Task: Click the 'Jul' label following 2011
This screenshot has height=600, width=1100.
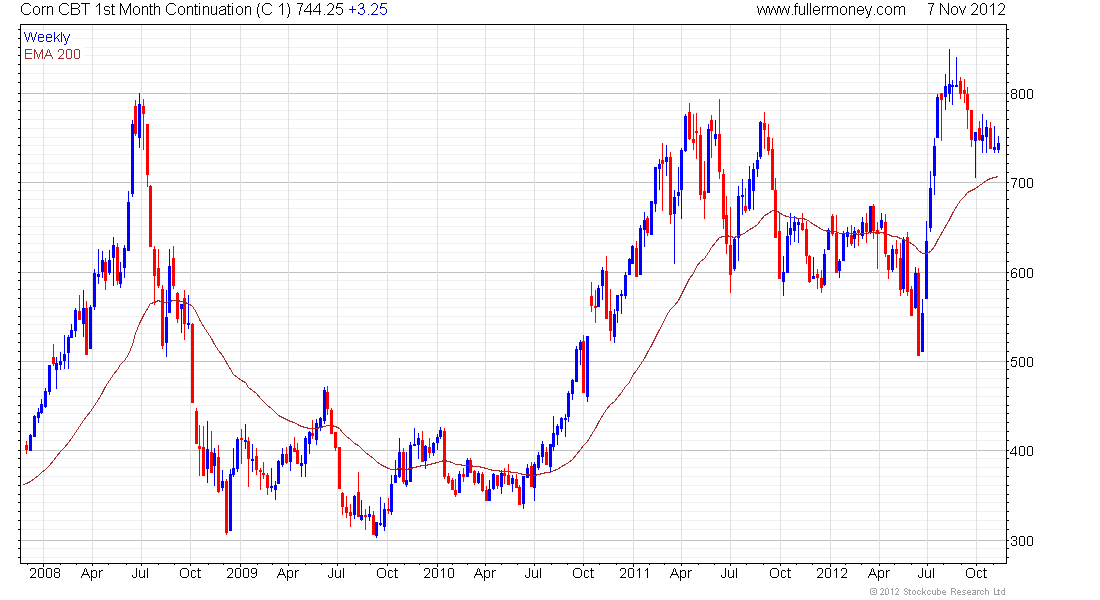Action: (730, 573)
